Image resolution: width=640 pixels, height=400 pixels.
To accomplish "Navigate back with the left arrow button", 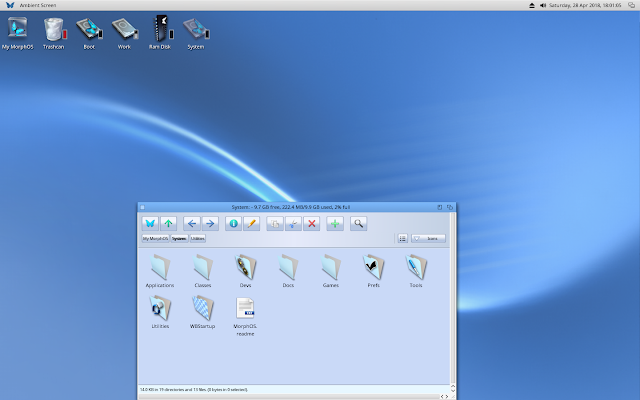I will click(192, 223).
